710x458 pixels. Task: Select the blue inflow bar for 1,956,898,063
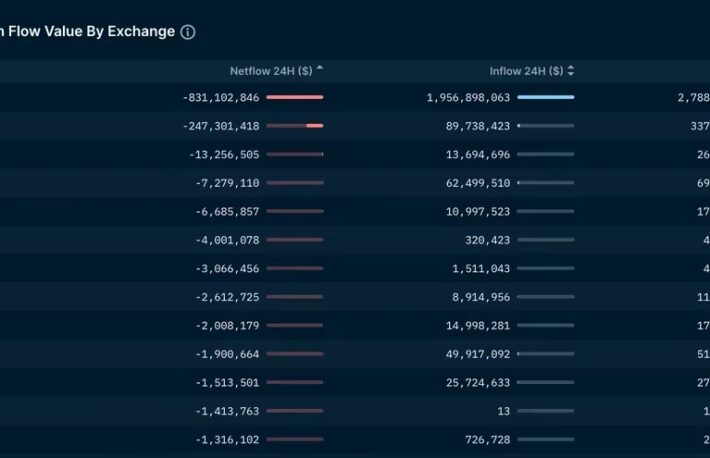coord(546,97)
